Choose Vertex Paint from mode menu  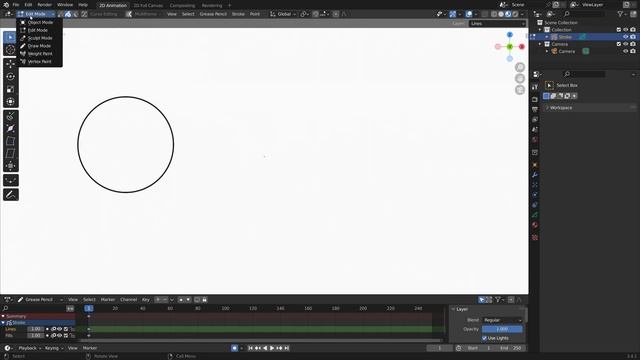click(x=39, y=62)
